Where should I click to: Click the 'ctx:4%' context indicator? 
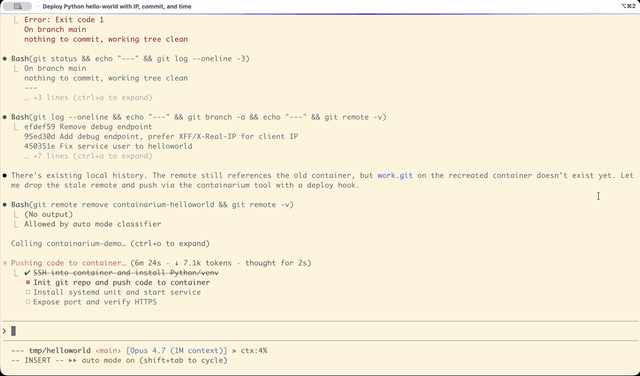click(x=254, y=351)
